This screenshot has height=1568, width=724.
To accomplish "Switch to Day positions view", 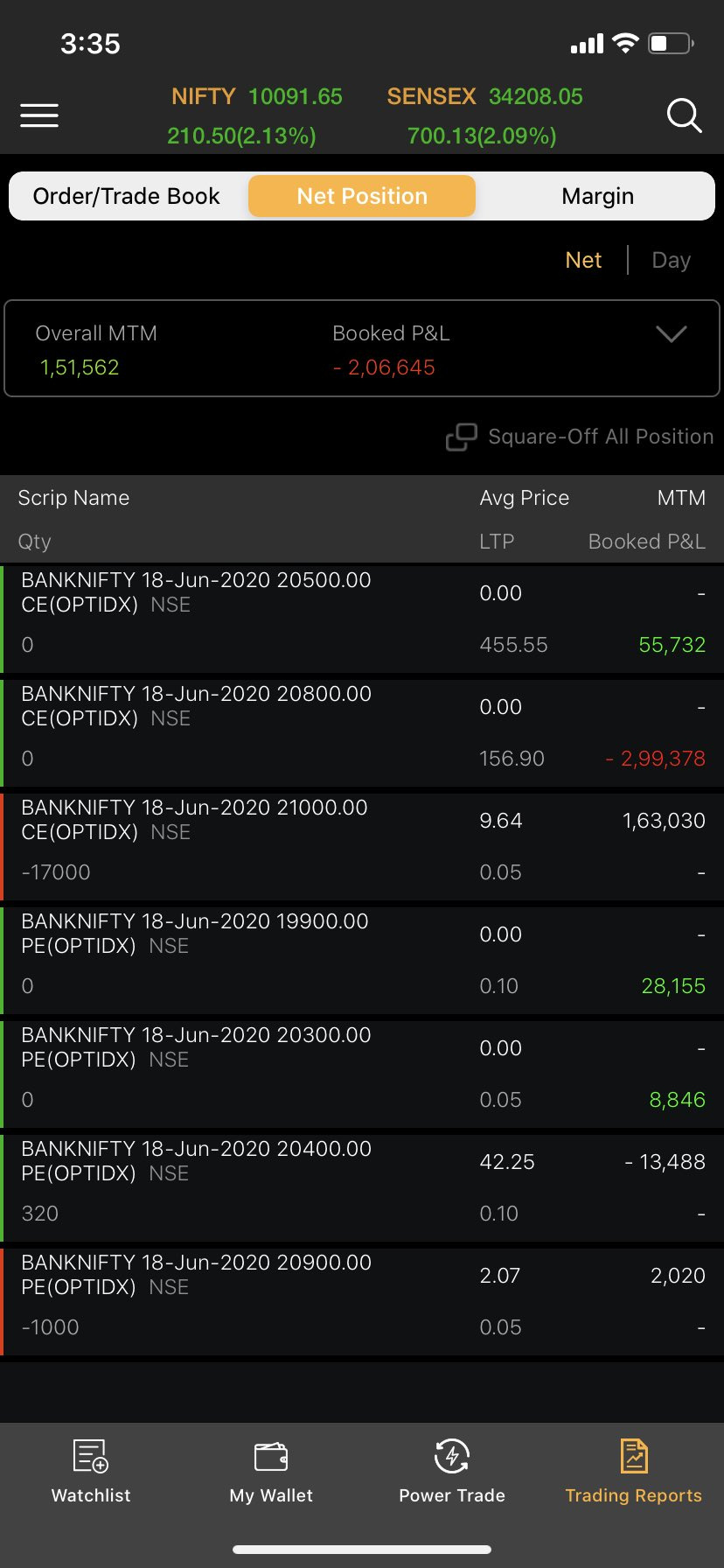I will pyautogui.click(x=671, y=260).
